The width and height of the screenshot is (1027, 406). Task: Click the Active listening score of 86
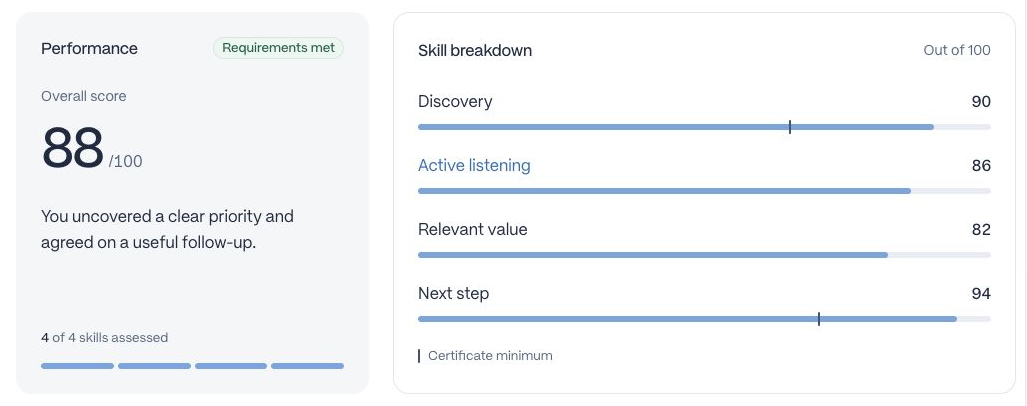click(x=981, y=166)
